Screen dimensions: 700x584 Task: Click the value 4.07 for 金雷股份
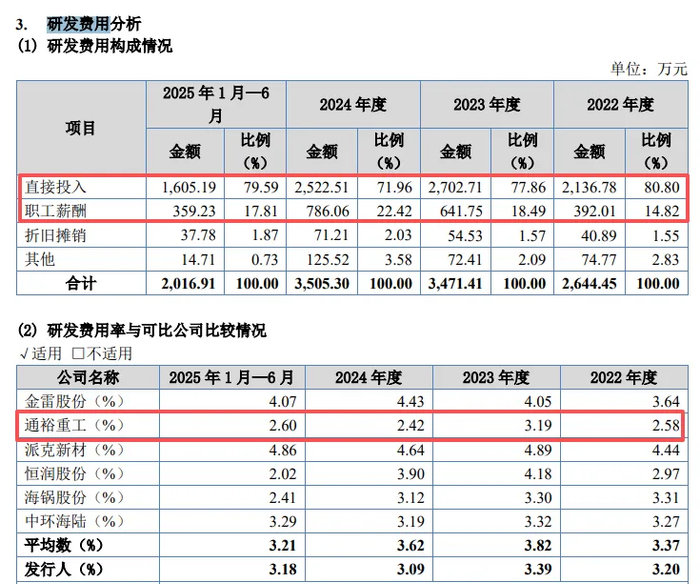(283, 401)
